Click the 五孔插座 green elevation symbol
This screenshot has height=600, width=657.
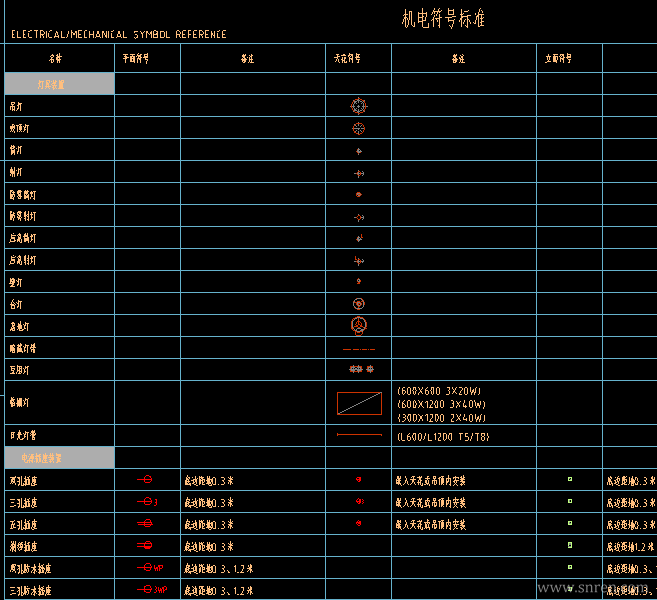570,523
